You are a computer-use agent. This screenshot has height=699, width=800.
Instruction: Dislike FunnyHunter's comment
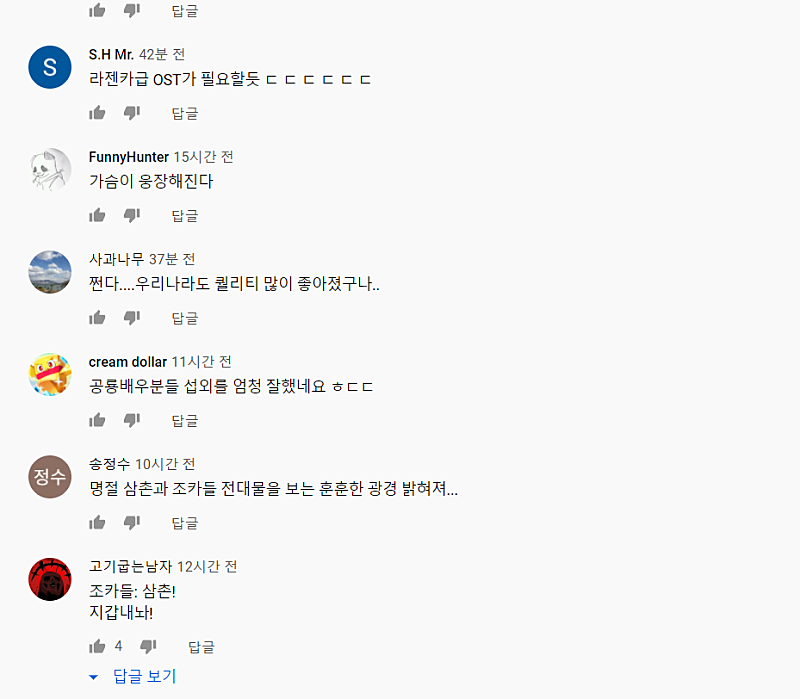pos(131,215)
